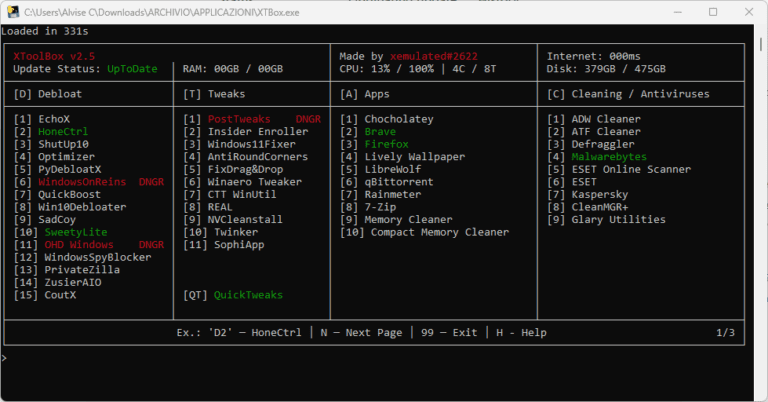Select NVCleanstall entry
This screenshot has width=768, height=402.
tap(233, 219)
